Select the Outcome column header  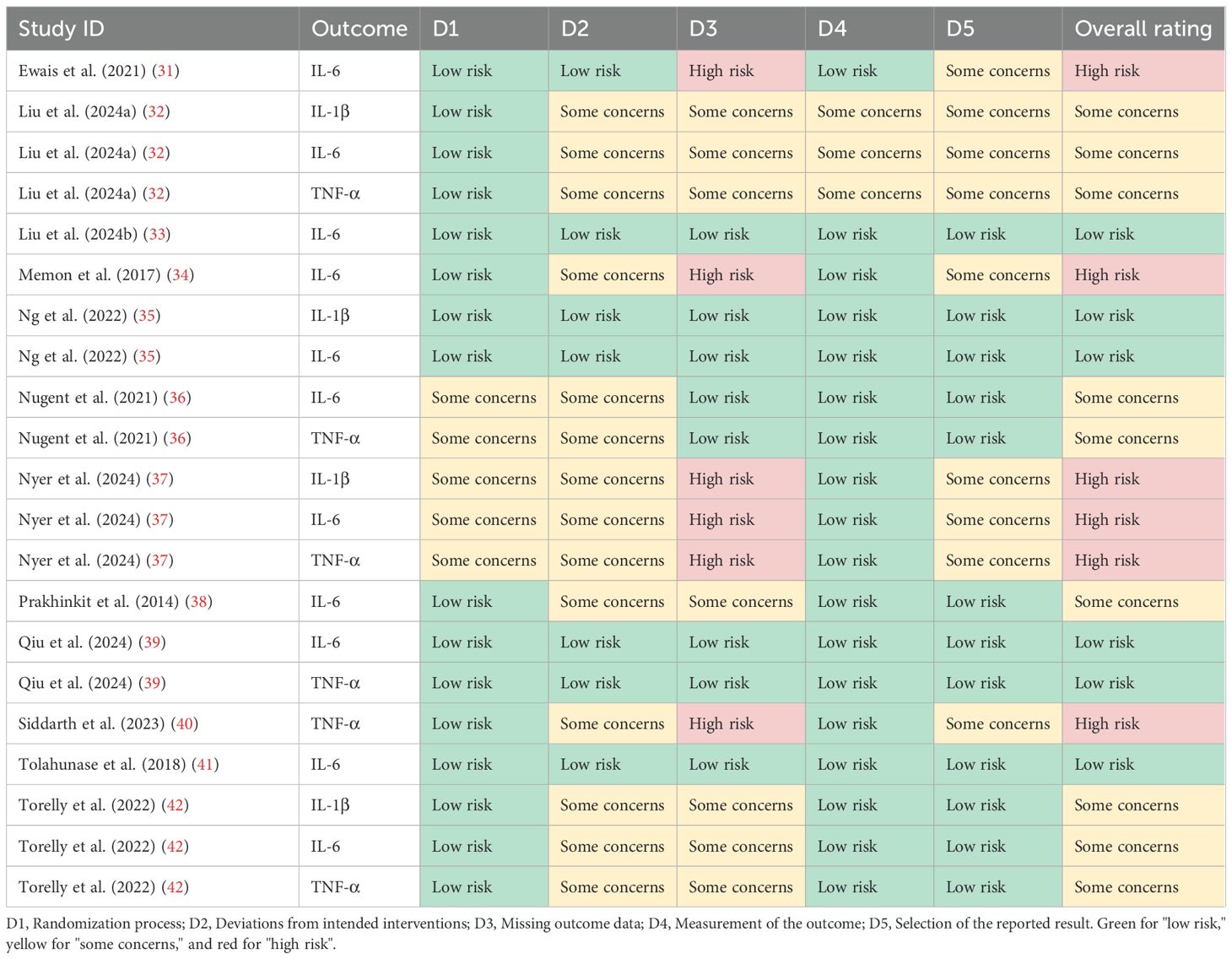(x=359, y=29)
